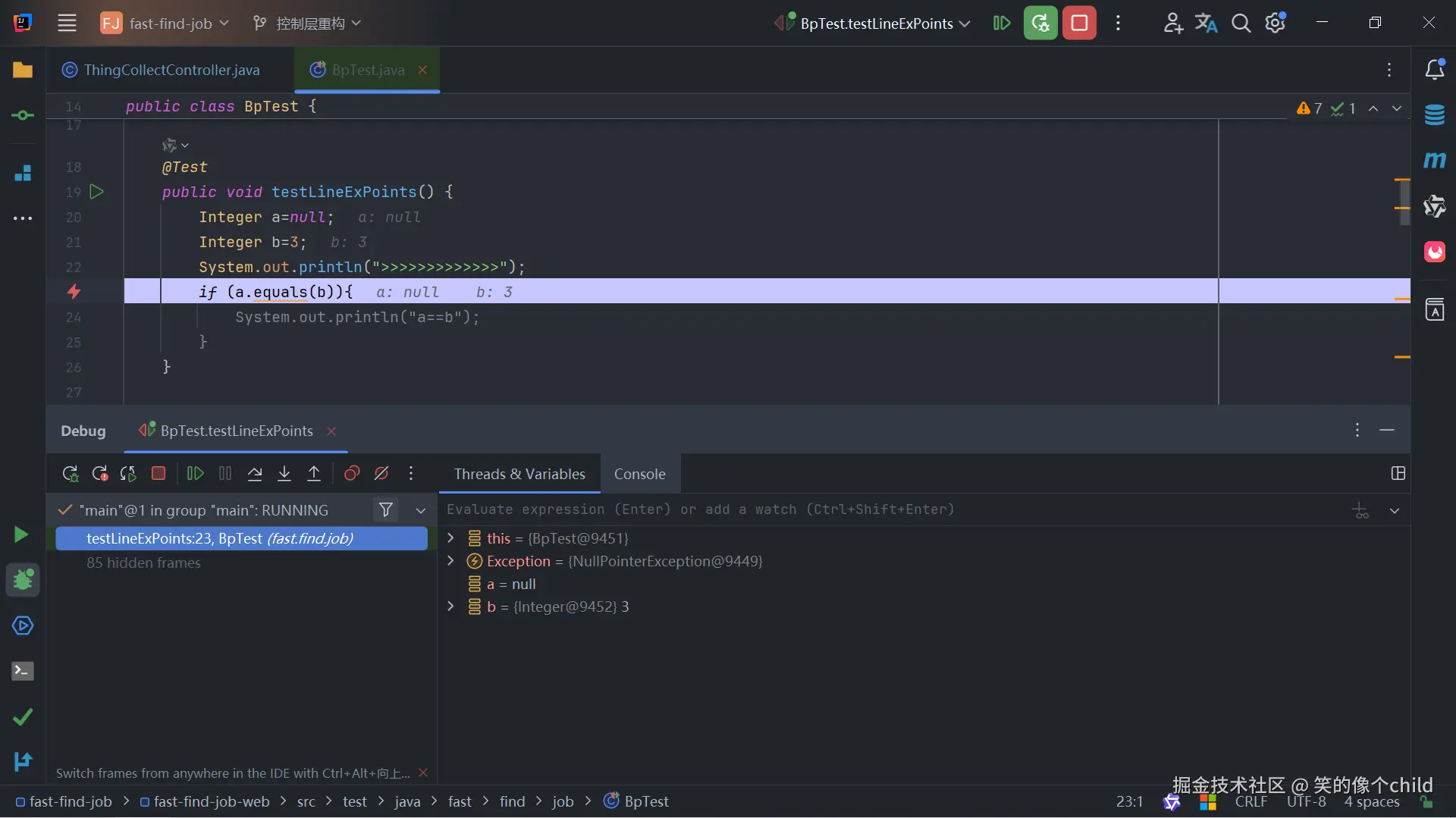Expand the Exception NullPointerException node
Viewport: 1456px width, 818px height.
click(451, 561)
